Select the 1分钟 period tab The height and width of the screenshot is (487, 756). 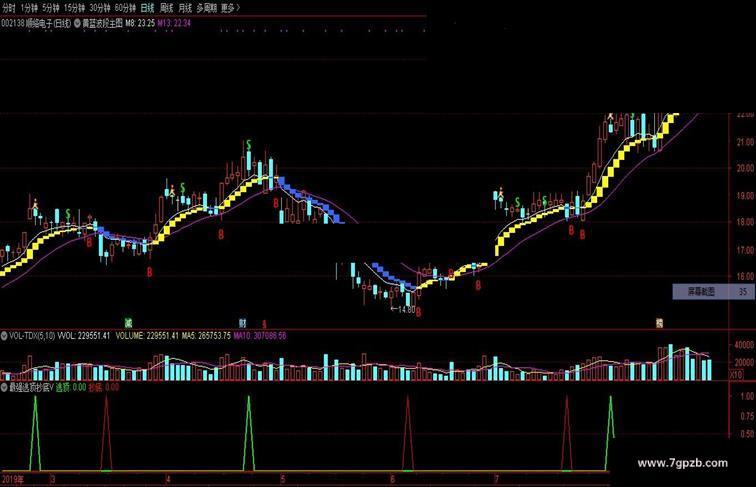tap(29, 8)
